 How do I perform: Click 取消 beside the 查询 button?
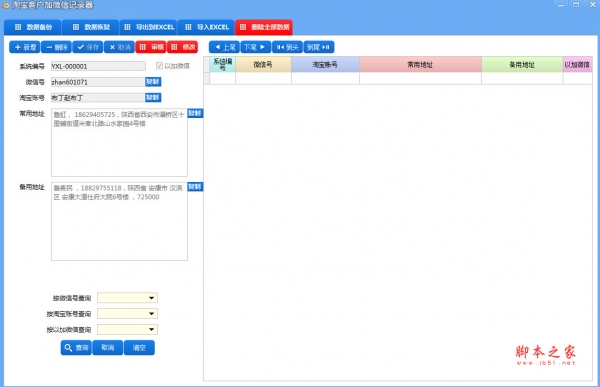tap(108, 348)
